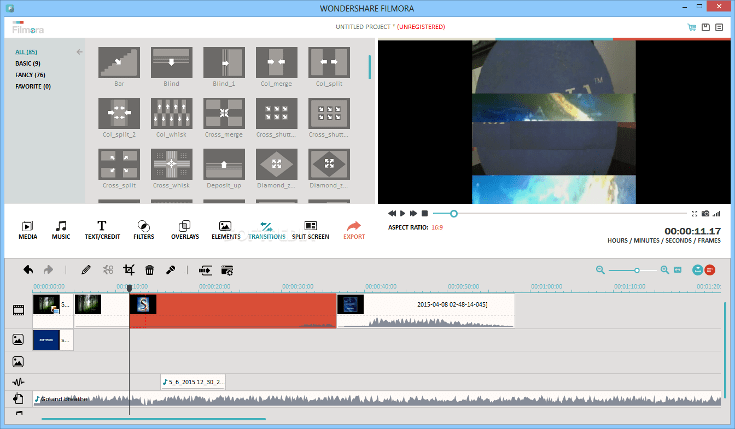Screen dimensions: 735x429
Task: Select the 2015-04-08 02-48-14-045 clip
Action: 426,311
